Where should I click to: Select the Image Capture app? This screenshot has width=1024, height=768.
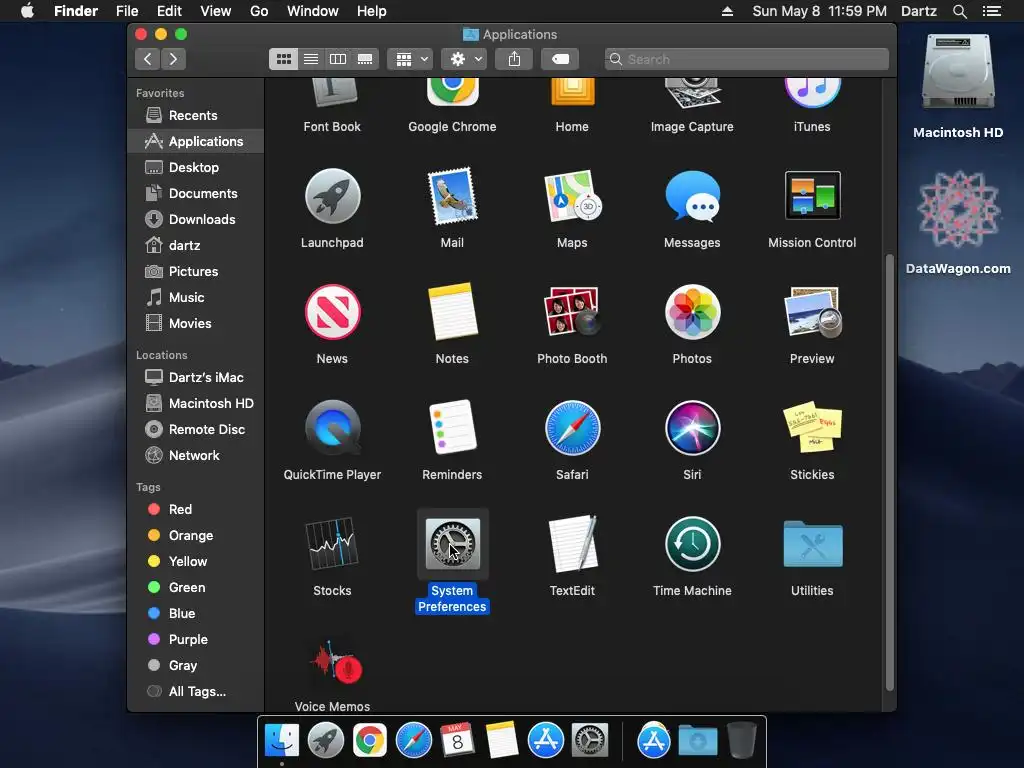click(x=692, y=93)
